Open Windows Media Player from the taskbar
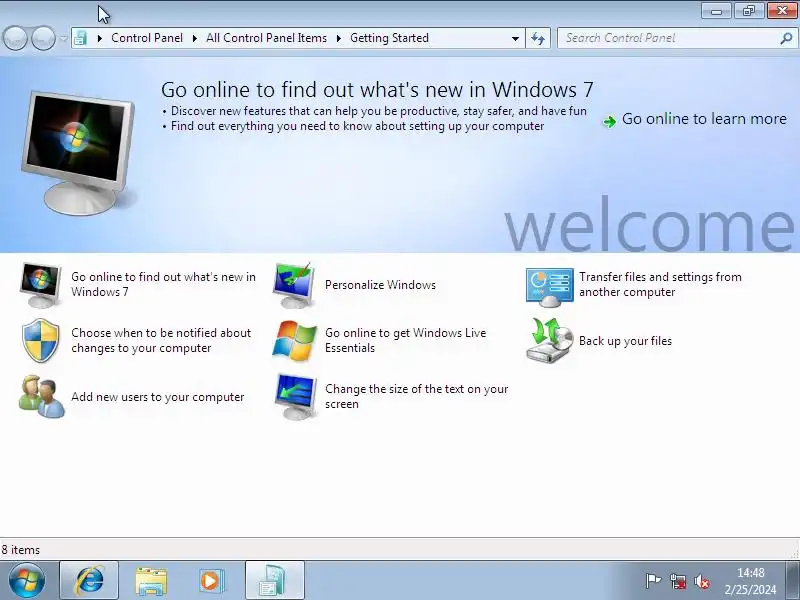This screenshot has height=600, width=800. tap(211, 581)
